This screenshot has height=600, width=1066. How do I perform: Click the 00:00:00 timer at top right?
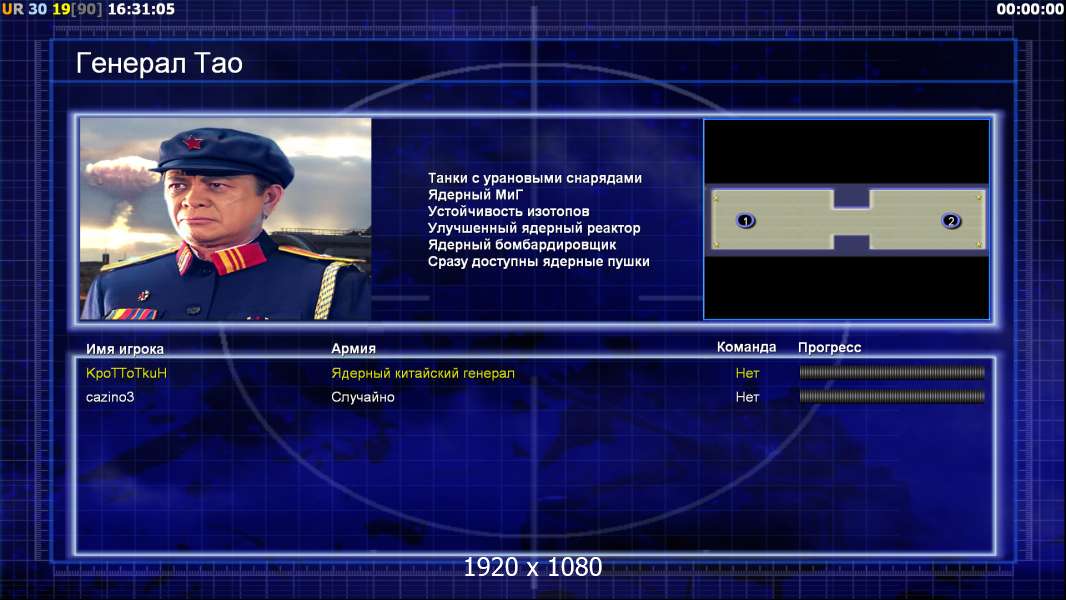click(1030, 9)
